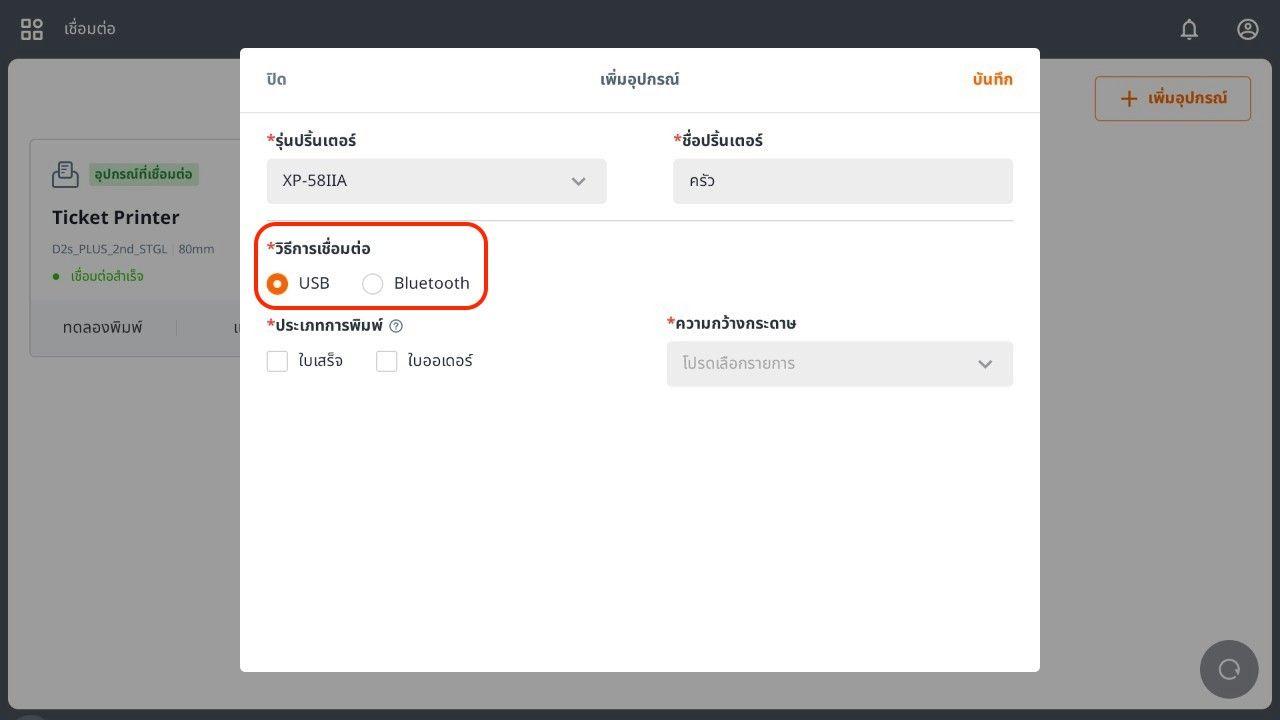The image size is (1280, 720).
Task: Tap the floating circular spinner button
Action: (x=1229, y=669)
